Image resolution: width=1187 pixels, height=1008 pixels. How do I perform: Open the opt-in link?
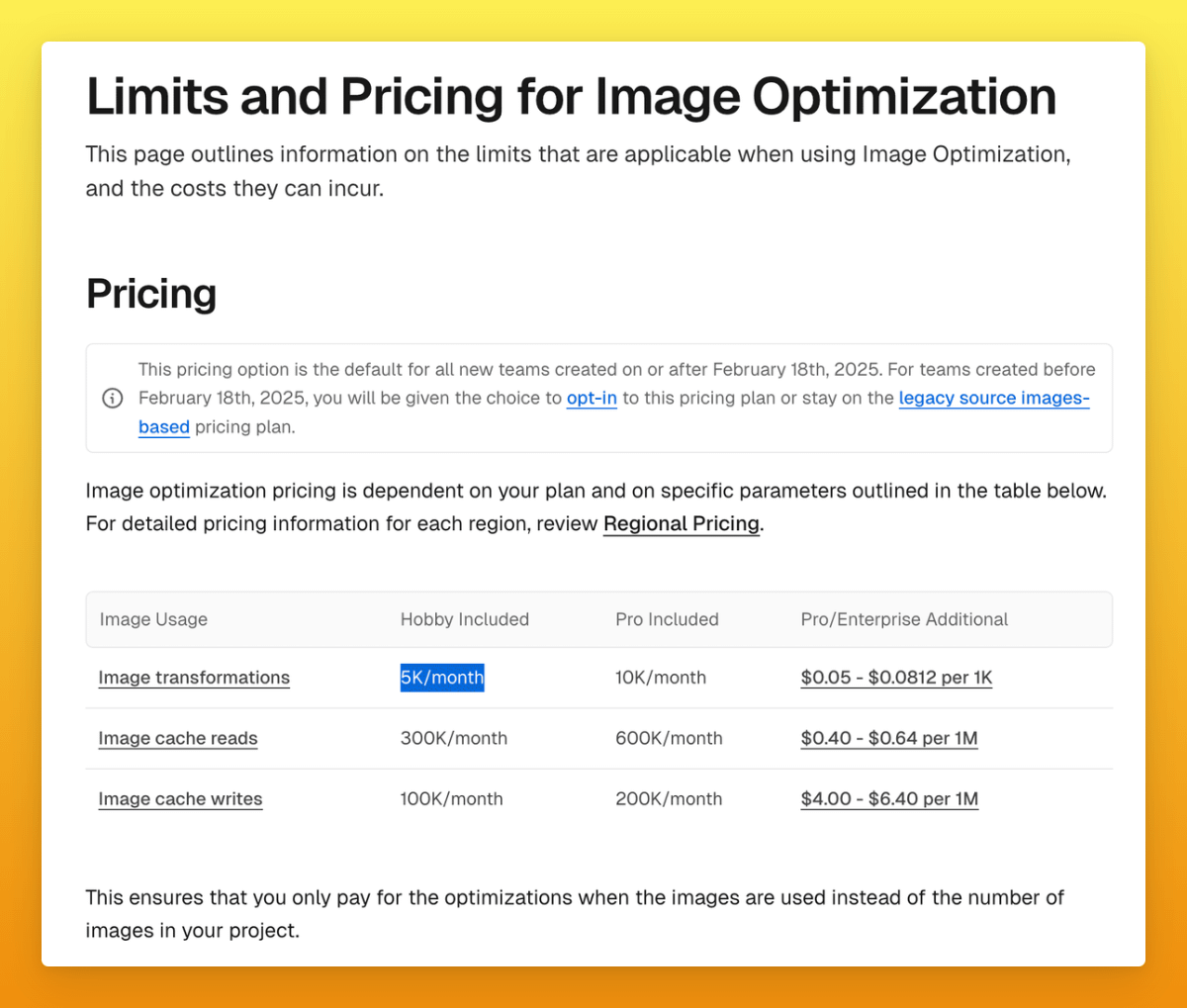pos(591,398)
